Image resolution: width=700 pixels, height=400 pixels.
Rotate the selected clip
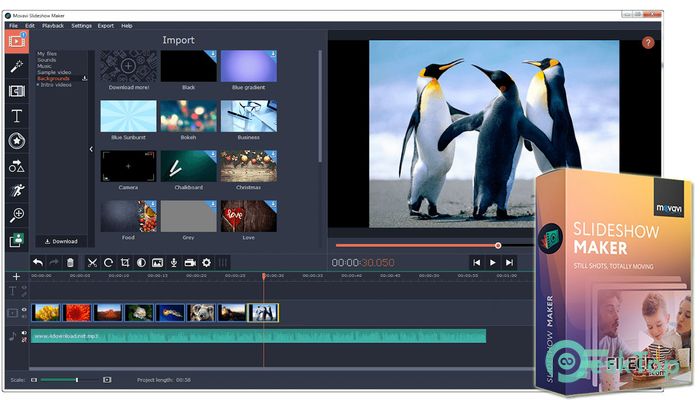pos(108,262)
